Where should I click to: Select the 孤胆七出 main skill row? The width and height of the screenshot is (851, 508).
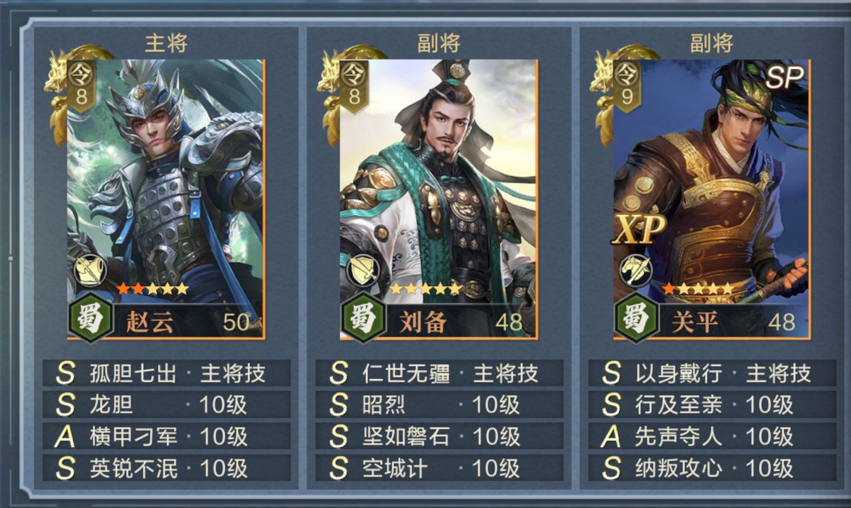(x=167, y=373)
